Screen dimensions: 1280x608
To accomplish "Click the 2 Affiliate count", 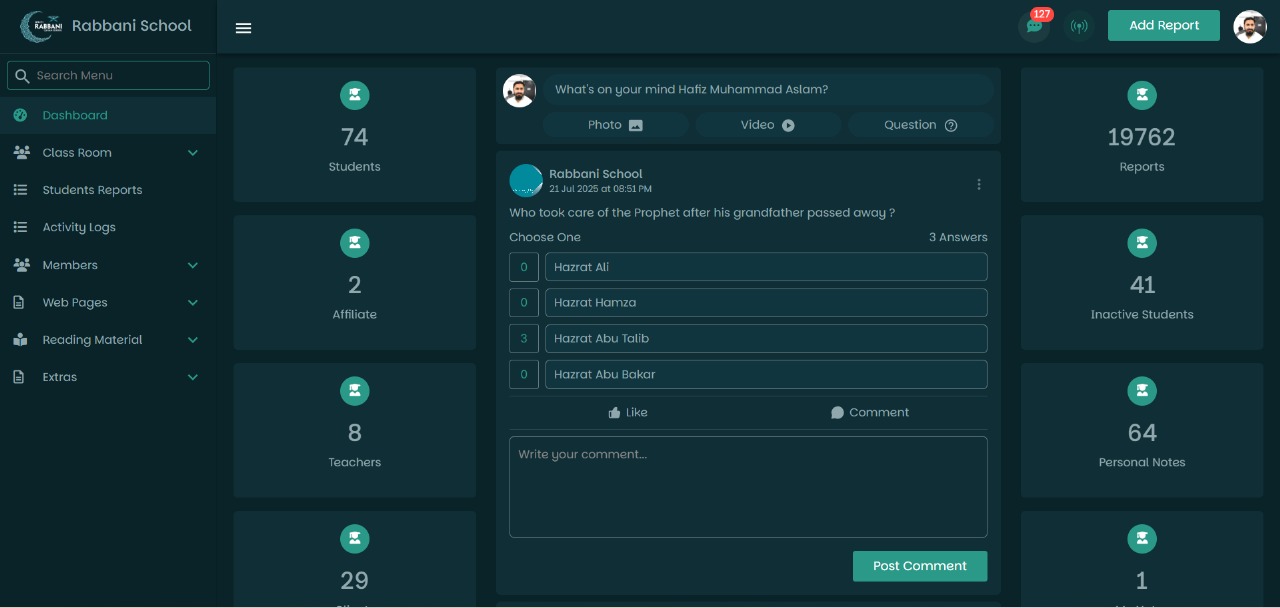I will click(355, 285).
